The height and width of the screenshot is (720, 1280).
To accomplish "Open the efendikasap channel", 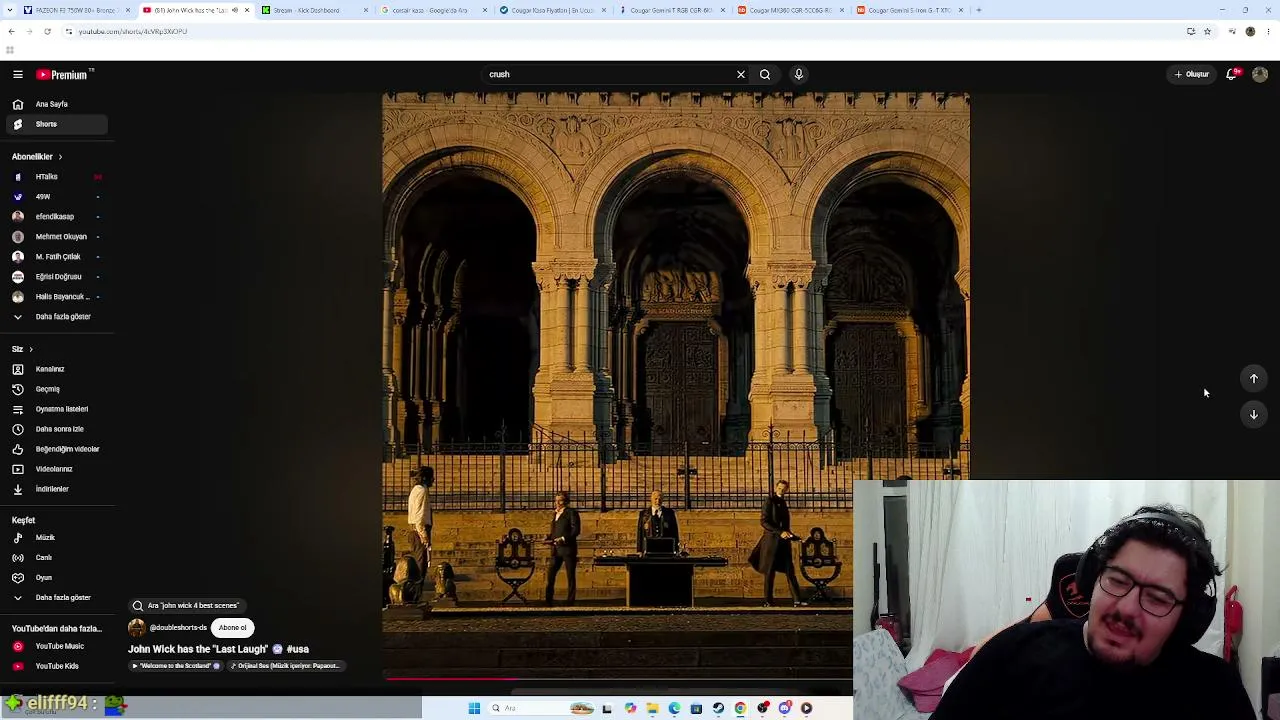I will tap(56, 217).
